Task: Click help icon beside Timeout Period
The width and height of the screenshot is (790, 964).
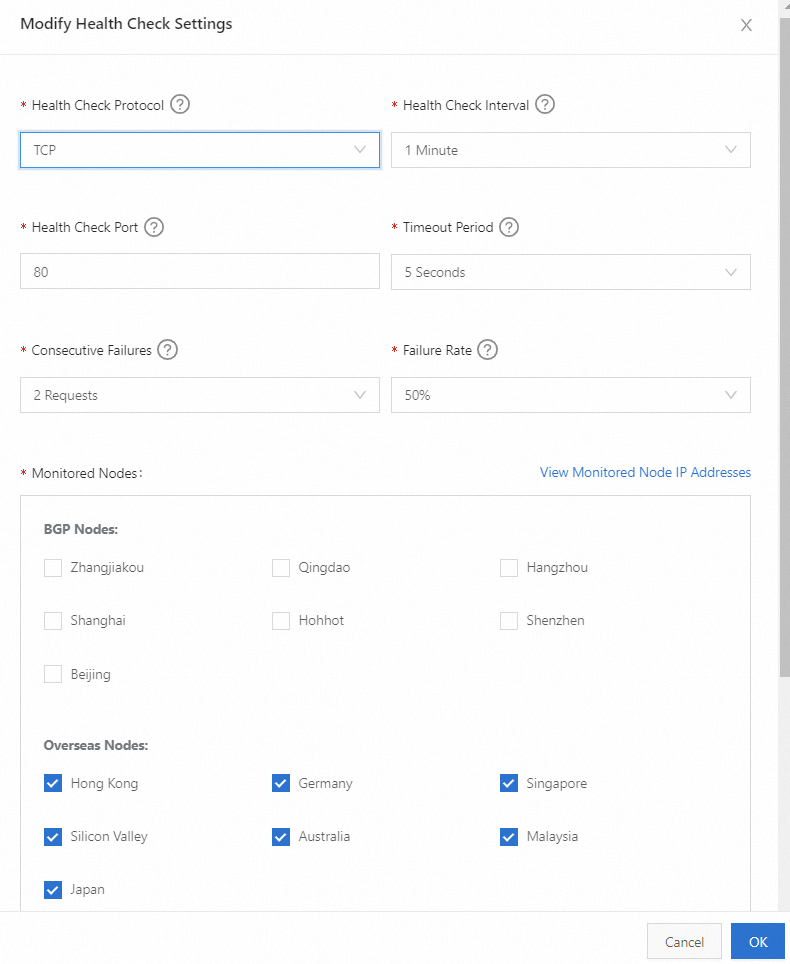Action: 509,227
